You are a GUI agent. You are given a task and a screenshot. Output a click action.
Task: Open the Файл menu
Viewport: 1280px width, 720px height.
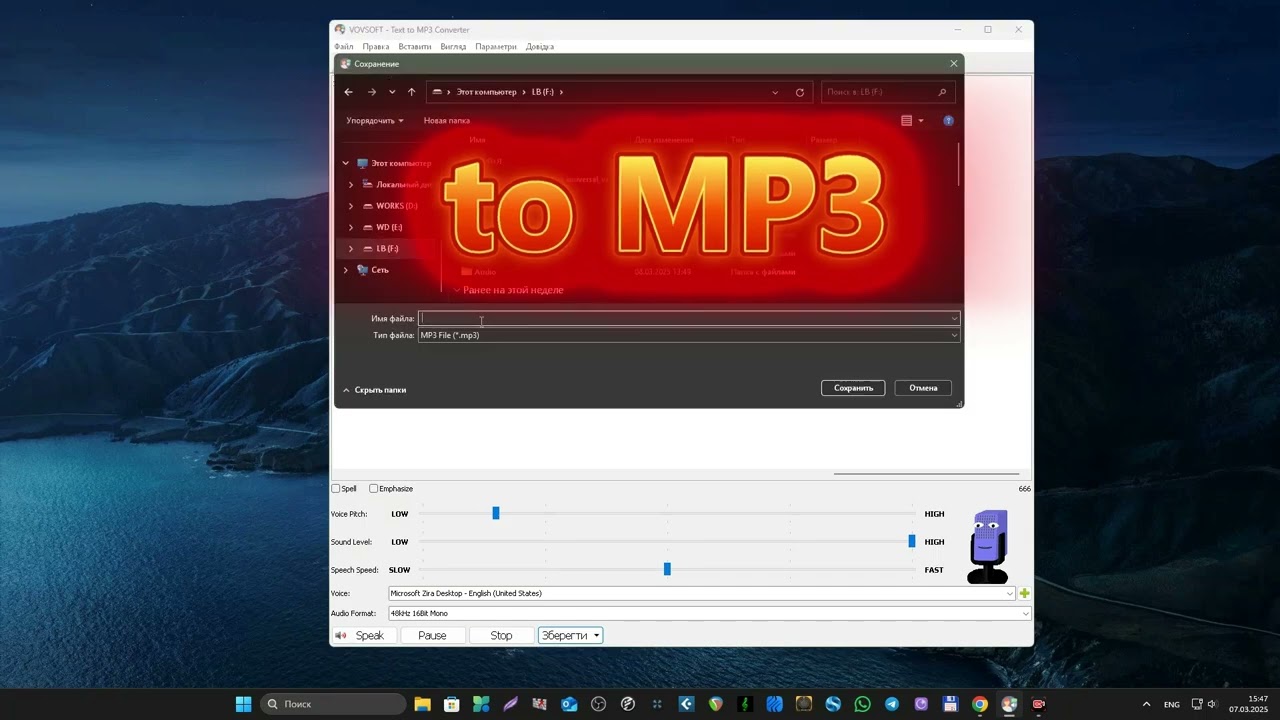344,47
